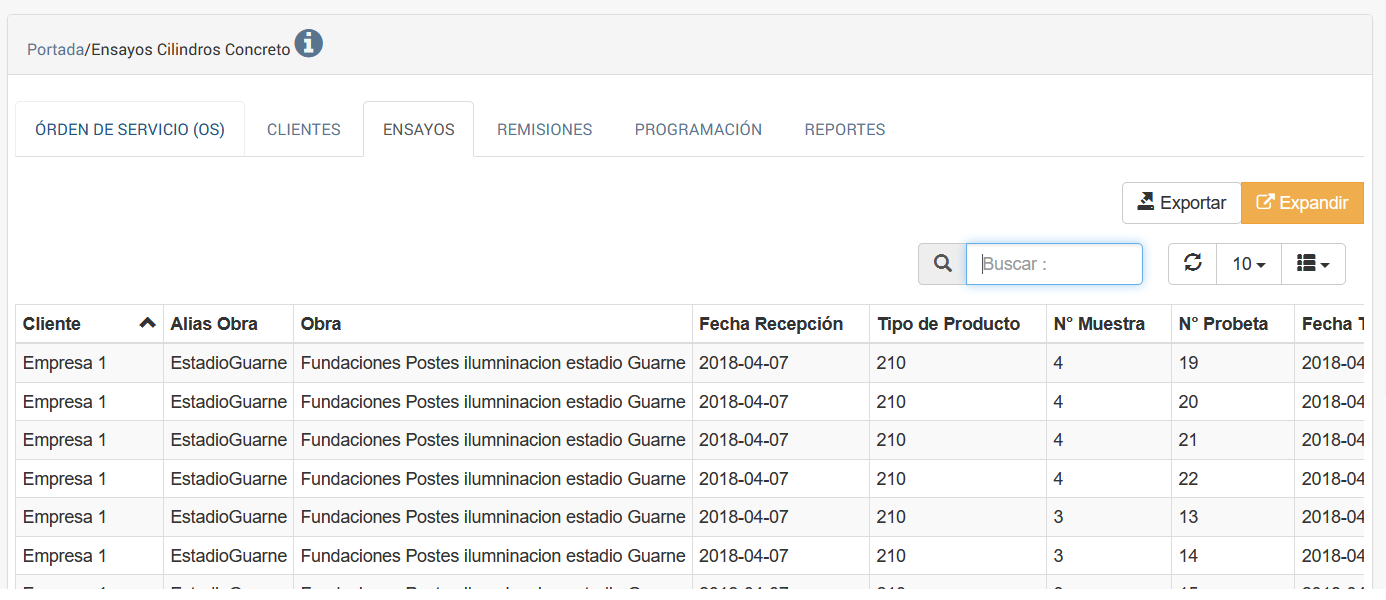This screenshot has height=600, width=1386.
Task: Sort by the Fecha Recepción column header
Action: 770,324
